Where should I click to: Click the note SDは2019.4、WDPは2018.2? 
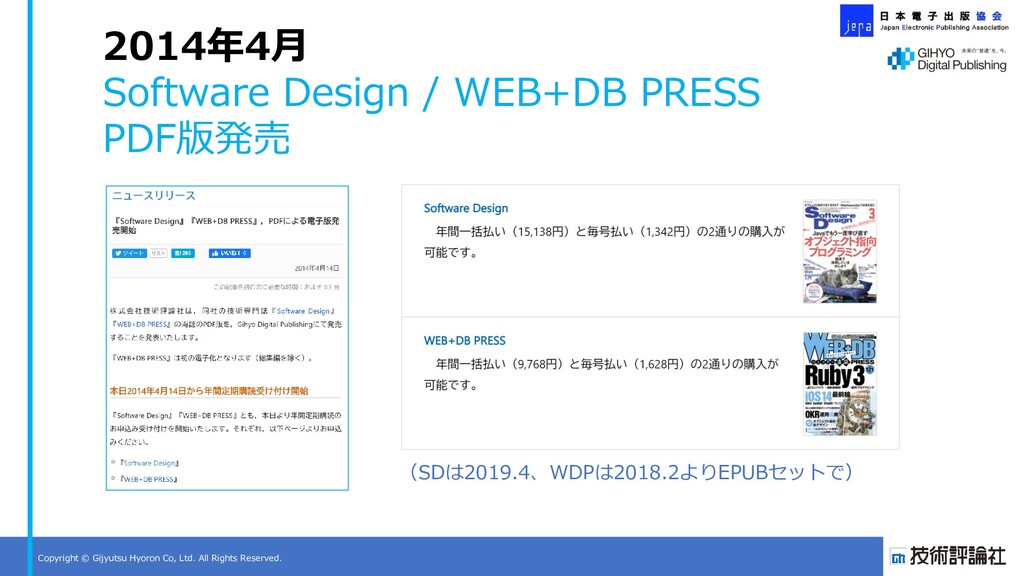pyautogui.click(x=632, y=472)
